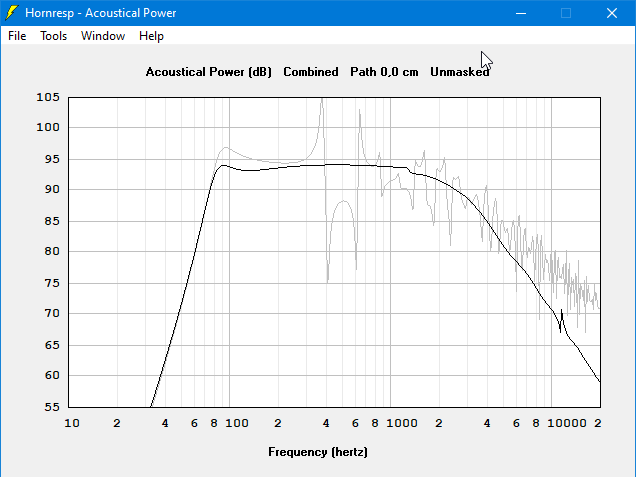Click the 60 value on the vertical axis
This screenshot has width=636, height=477.
tap(52, 375)
